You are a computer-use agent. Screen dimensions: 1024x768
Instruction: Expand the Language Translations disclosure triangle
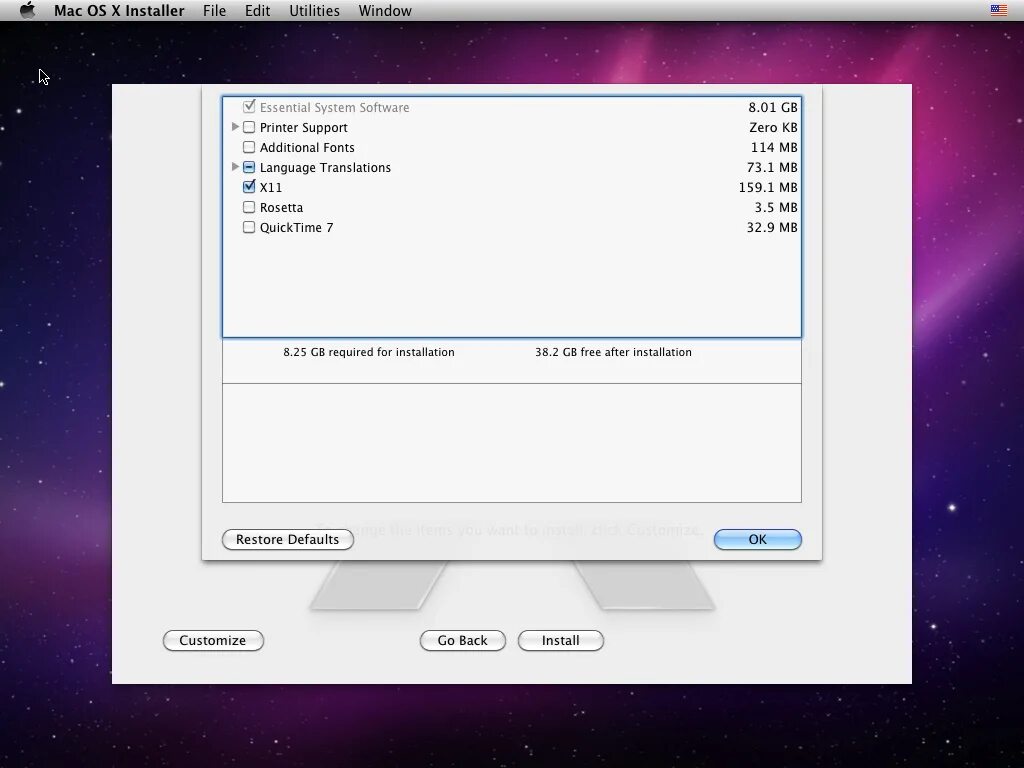(235, 167)
